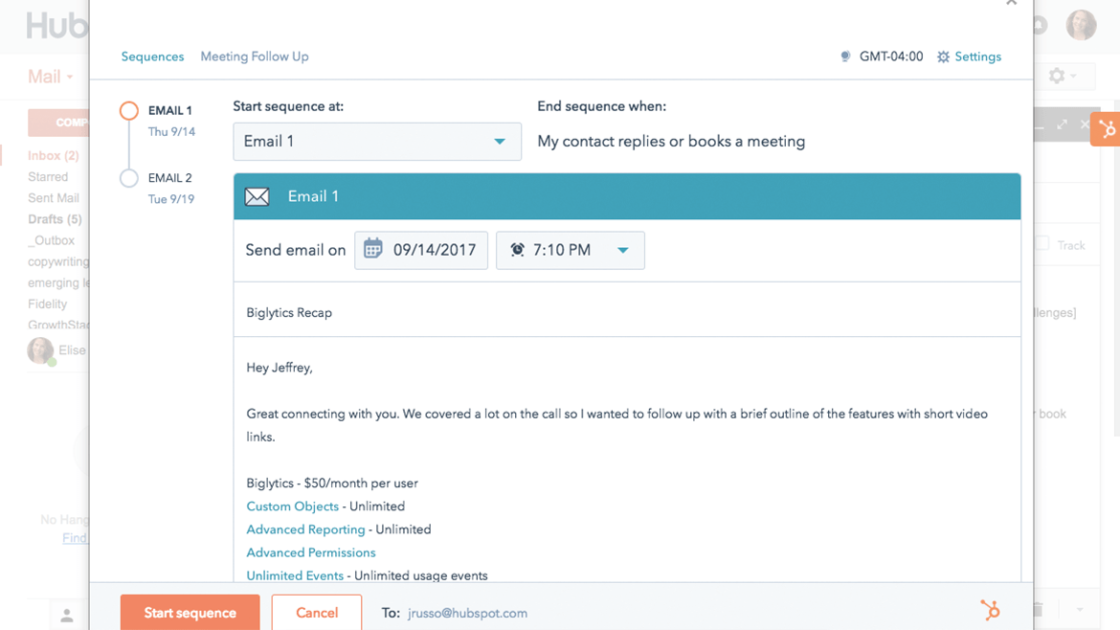Click the envelope icon on Email 1 header
The height and width of the screenshot is (630, 1120).
(x=257, y=196)
